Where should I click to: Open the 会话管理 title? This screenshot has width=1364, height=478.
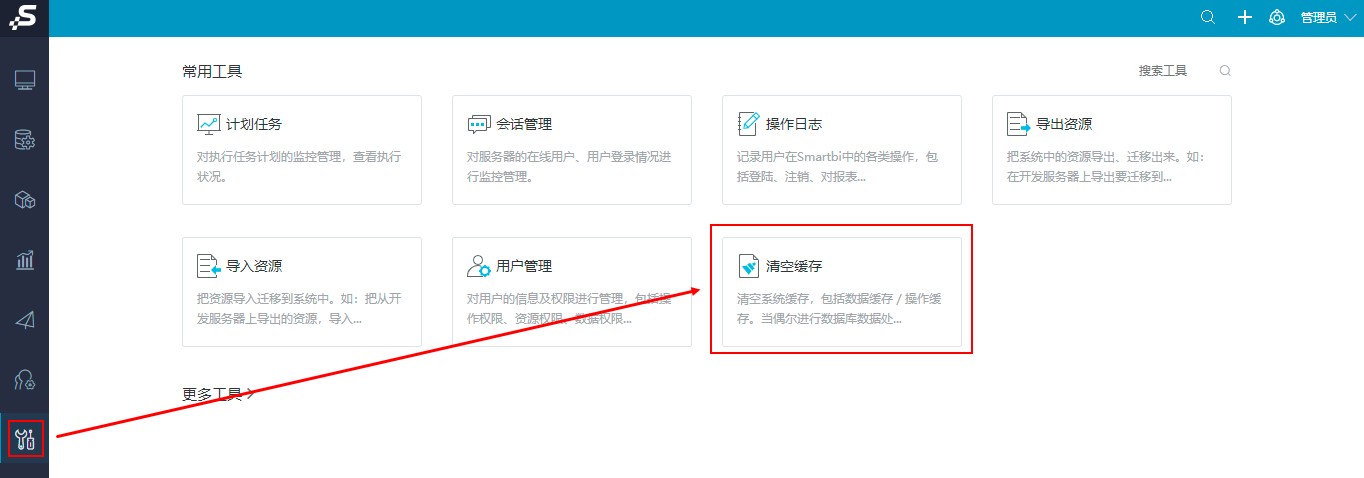coord(524,124)
